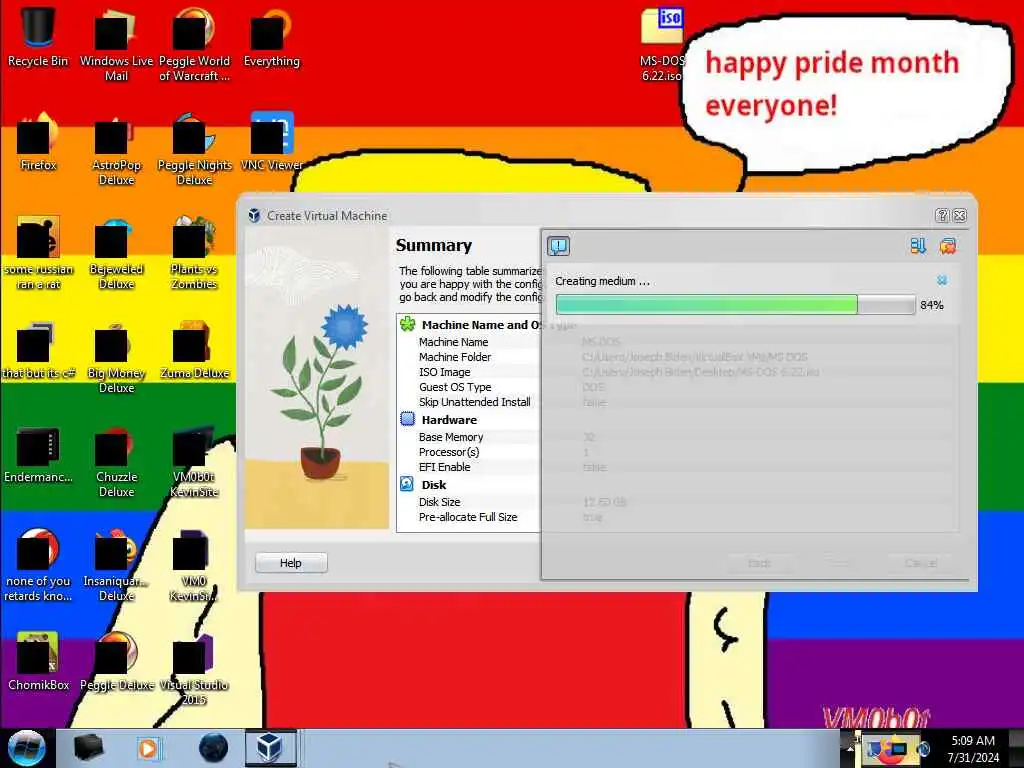
Task: Click the dimmed Back button
Action: point(759,563)
